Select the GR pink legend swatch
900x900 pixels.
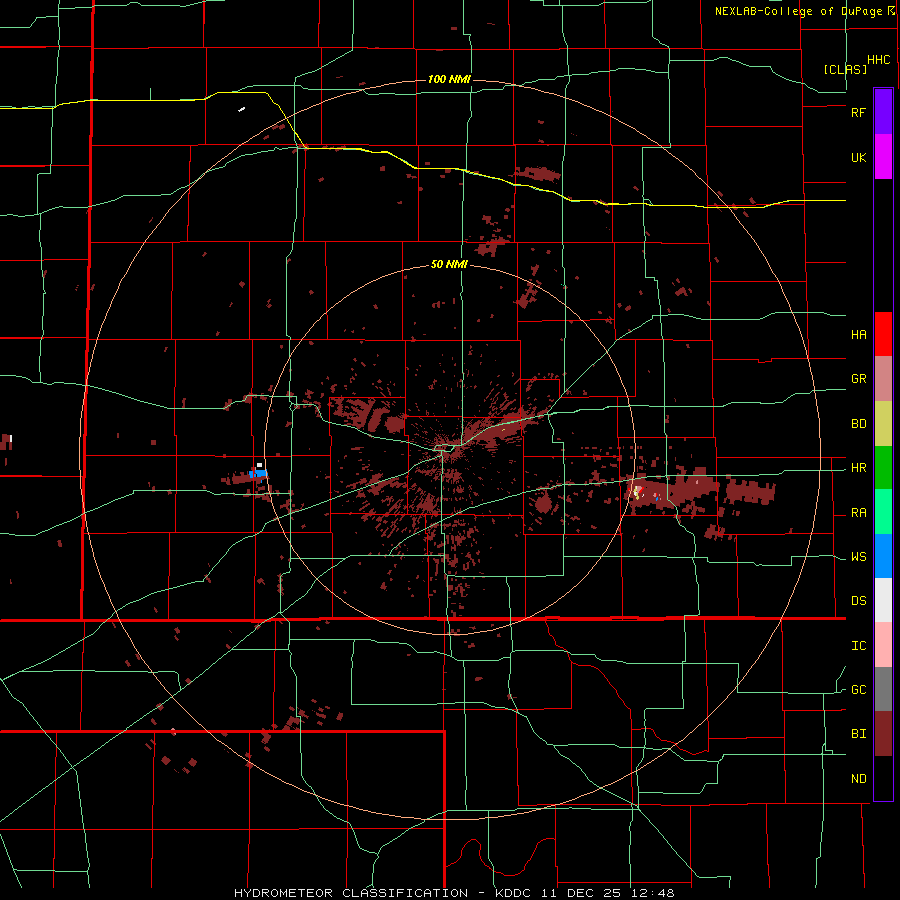tap(883, 379)
